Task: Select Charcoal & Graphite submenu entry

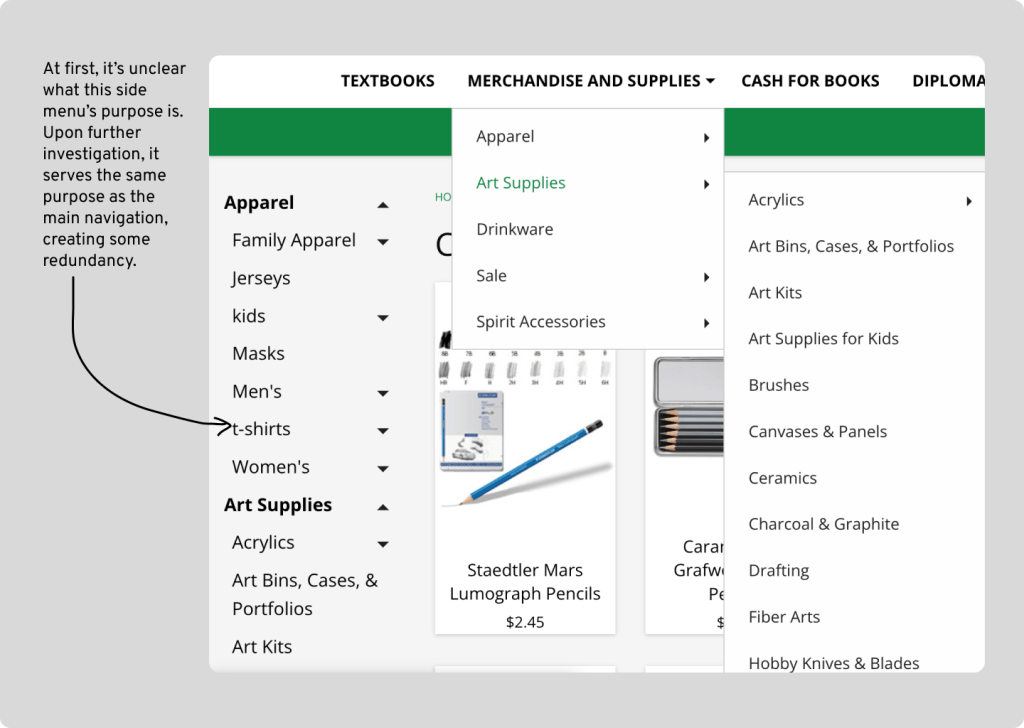Action: pyautogui.click(x=823, y=525)
